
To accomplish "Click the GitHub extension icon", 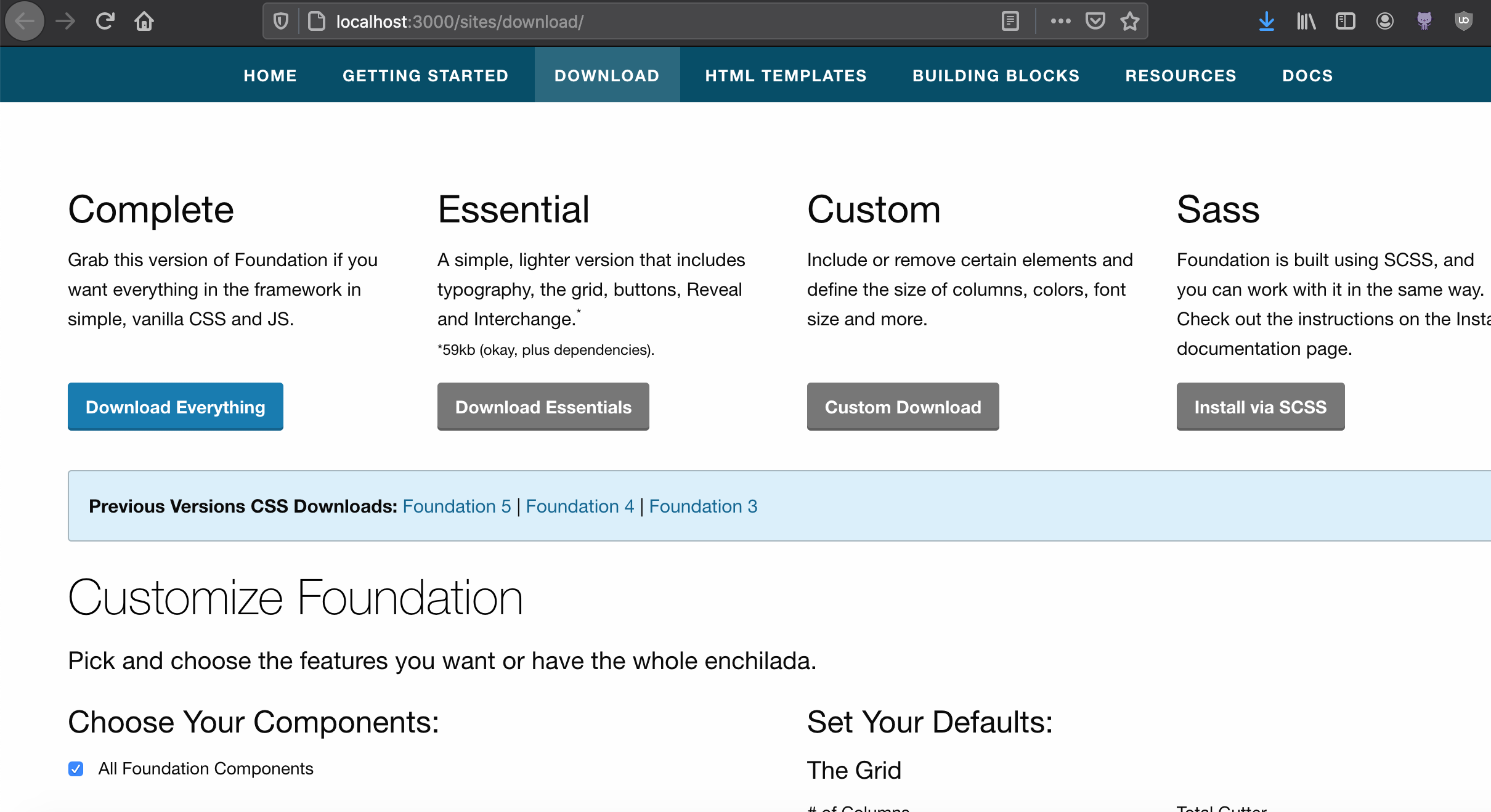I will 1424,21.
